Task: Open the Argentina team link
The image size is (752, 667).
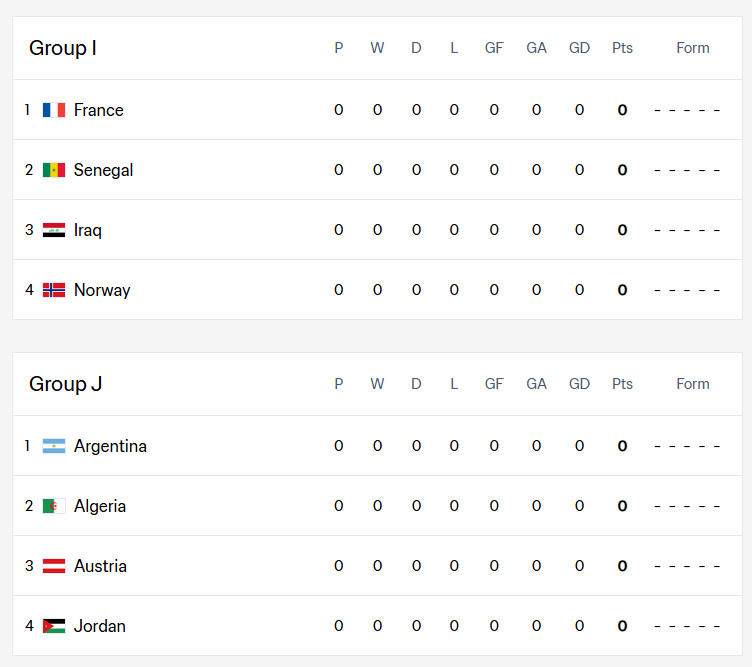Action: (x=110, y=446)
